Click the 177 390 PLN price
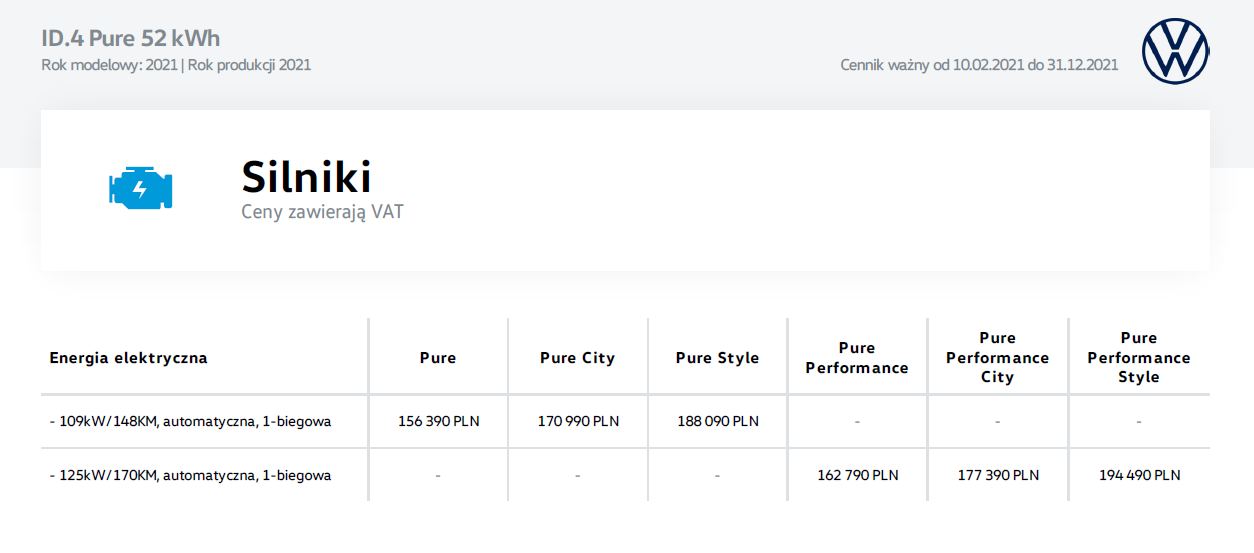Image resolution: width=1254 pixels, height=553 pixels. 997,475
